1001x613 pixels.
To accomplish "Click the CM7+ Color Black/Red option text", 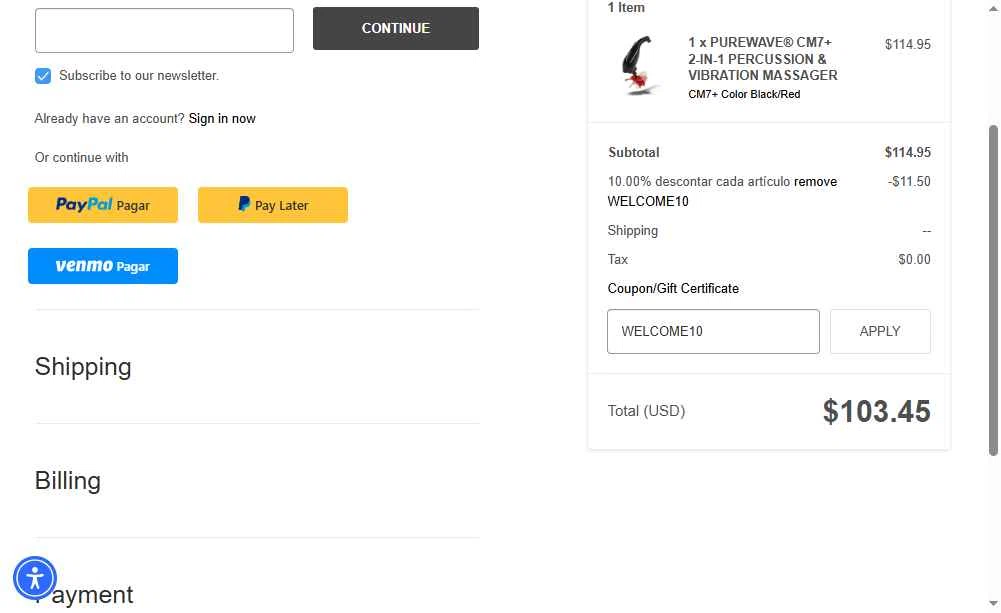I will tap(744, 95).
